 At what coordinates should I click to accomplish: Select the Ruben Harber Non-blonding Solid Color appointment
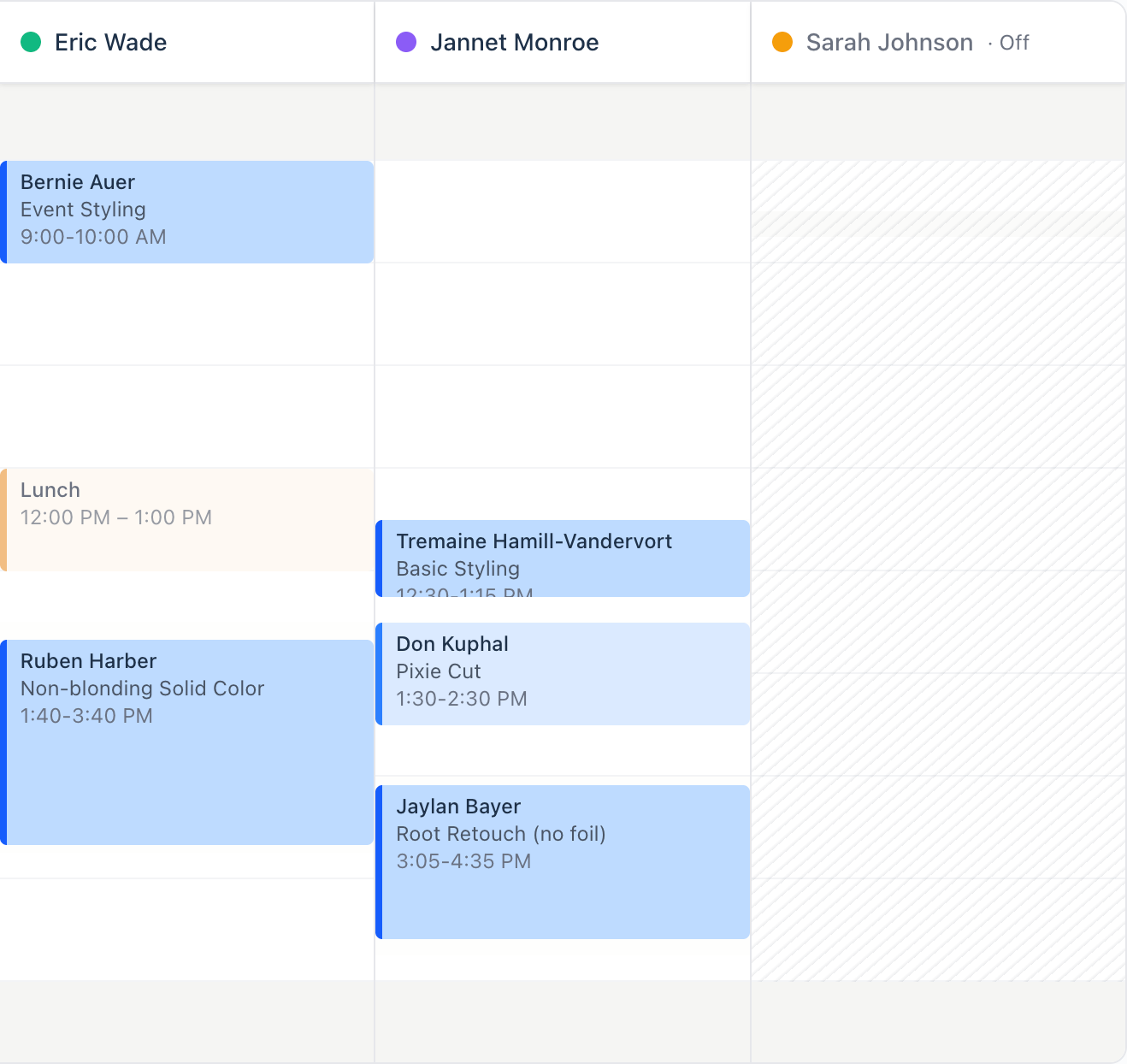tap(187, 742)
